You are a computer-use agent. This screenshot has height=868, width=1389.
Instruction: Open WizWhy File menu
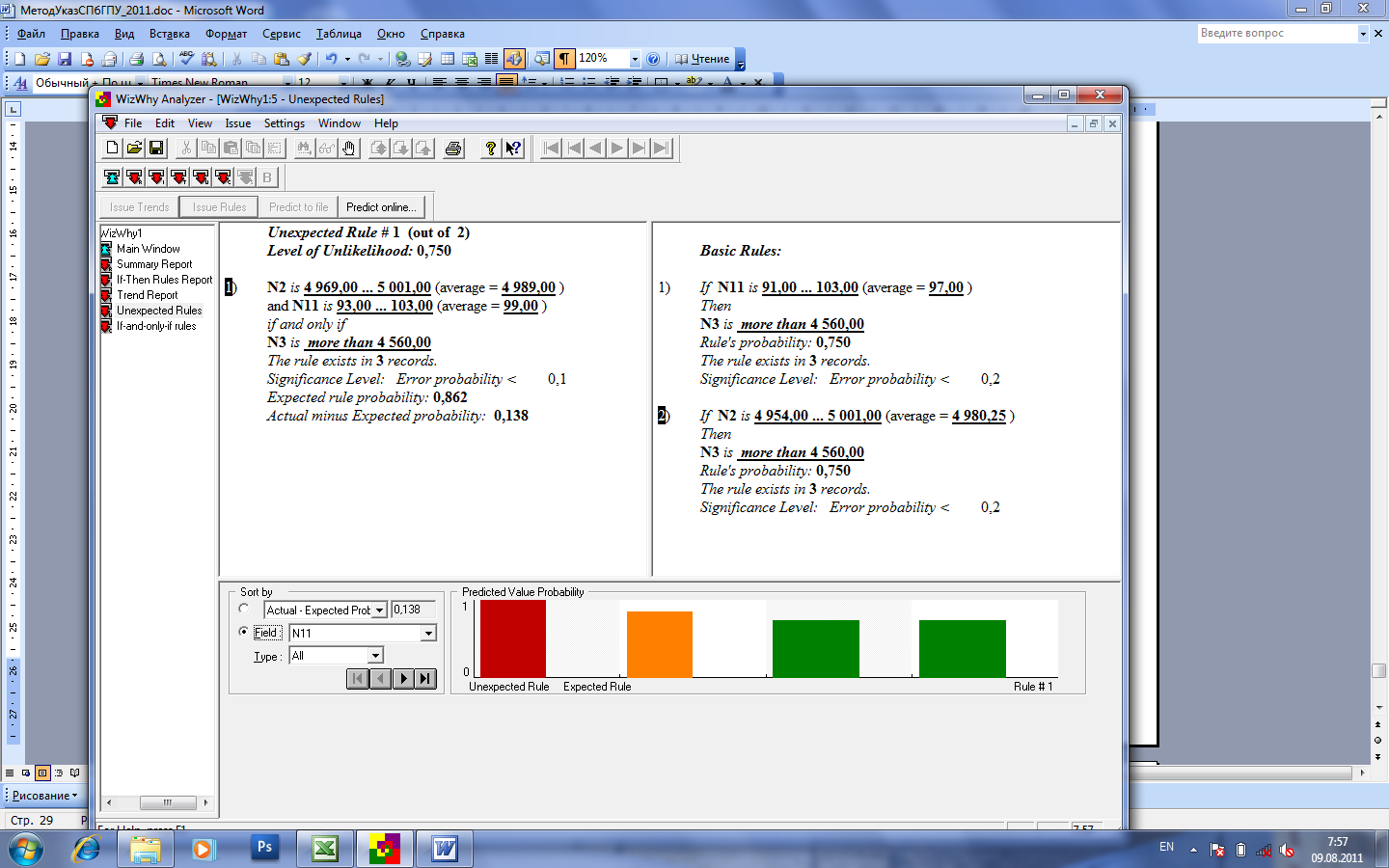(x=133, y=123)
